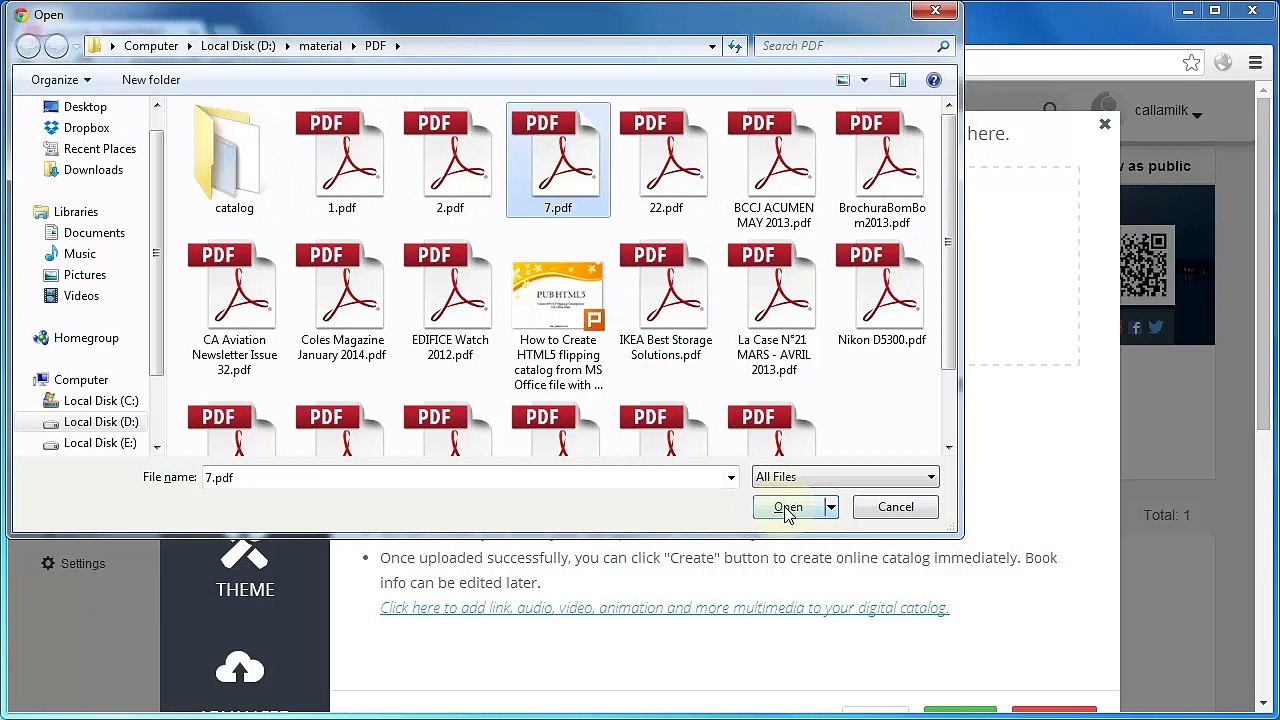This screenshot has height=720, width=1280.
Task: Expand the File name dropdown arrow
Action: pyautogui.click(x=731, y=478)
